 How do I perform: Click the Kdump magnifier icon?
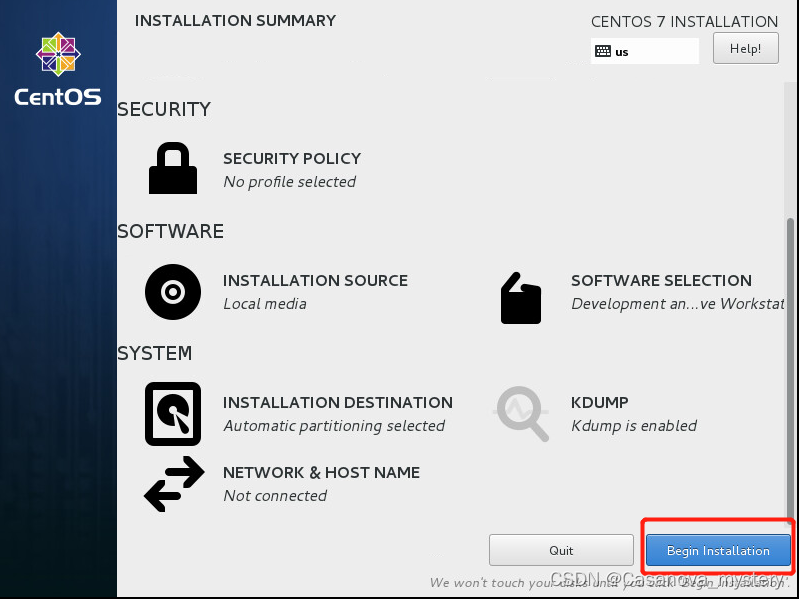521,414
